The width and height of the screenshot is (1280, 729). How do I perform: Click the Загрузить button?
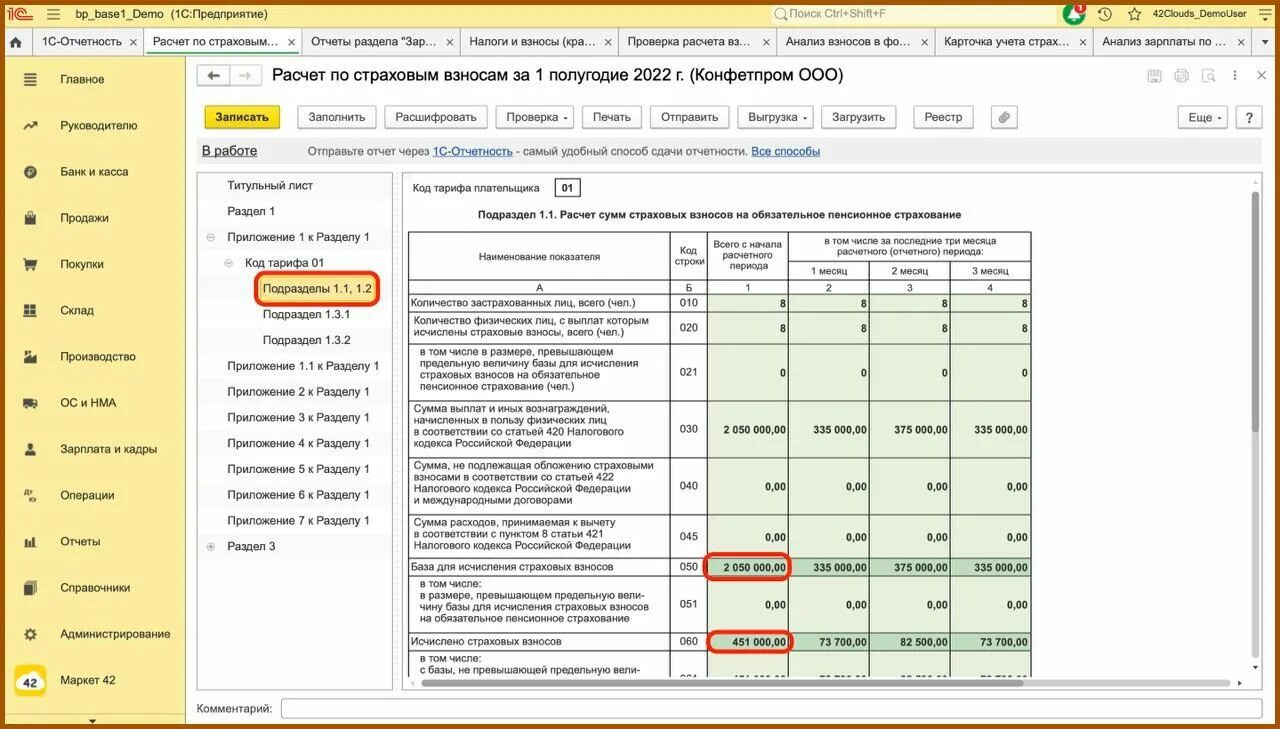point(858,117)
